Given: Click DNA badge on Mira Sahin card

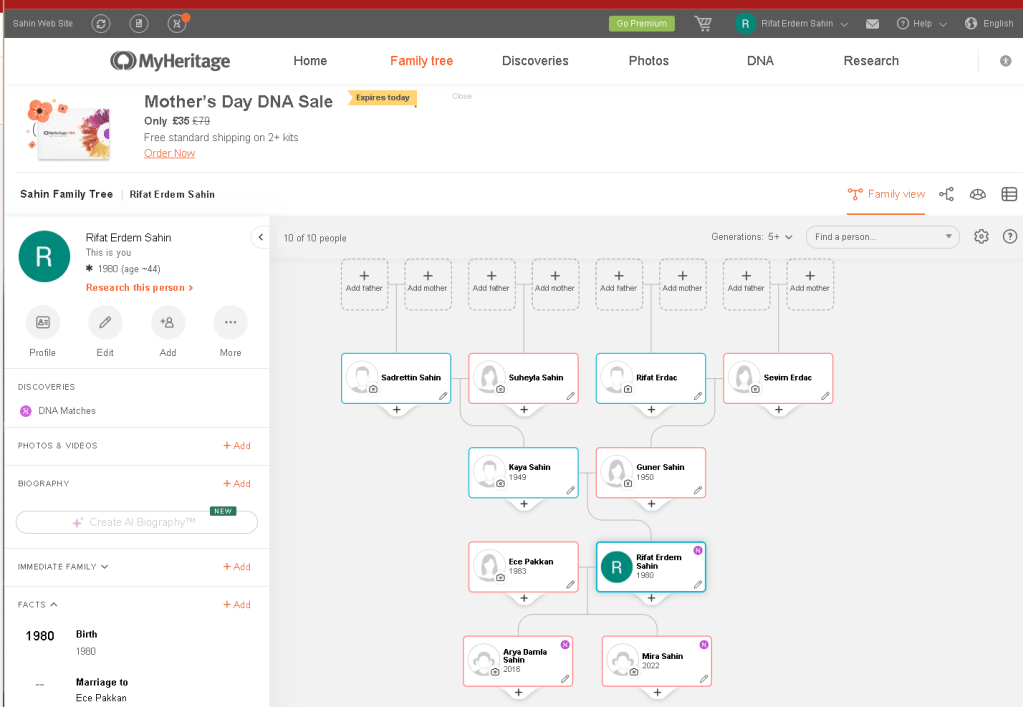Looking at the screenshot, I should [x=704, y=644].
